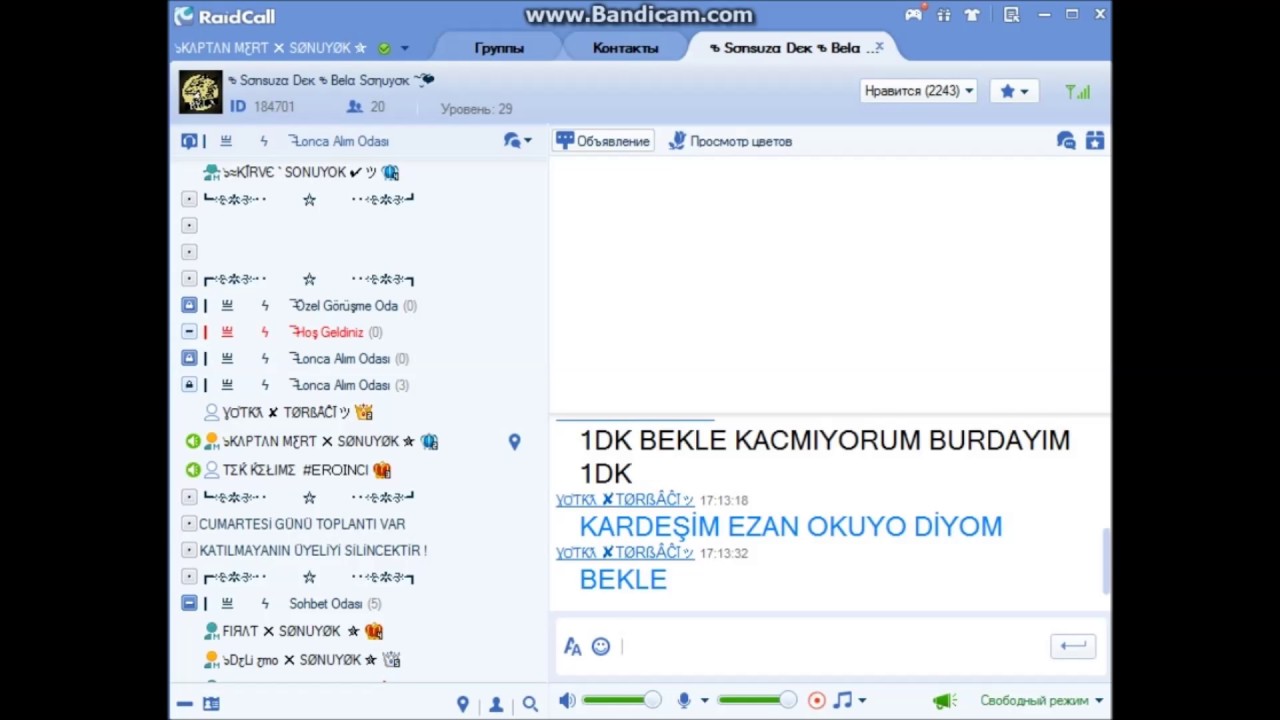Screen dimensions: 1280x720
Task: Select user SEKIRVE SONUYOK in channel list
Action: click(300, 172)
